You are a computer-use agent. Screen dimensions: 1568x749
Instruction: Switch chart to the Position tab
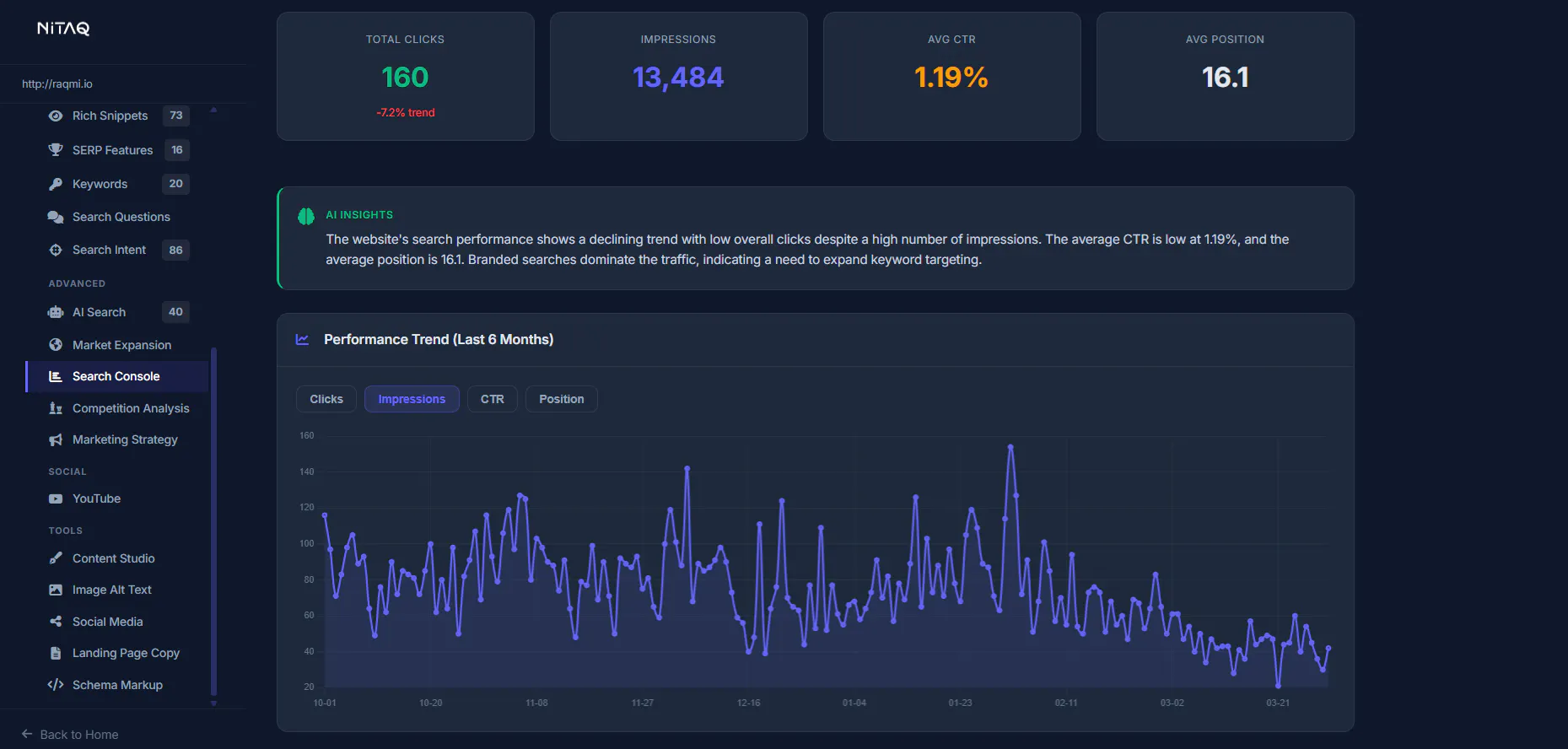click(562, 399)
